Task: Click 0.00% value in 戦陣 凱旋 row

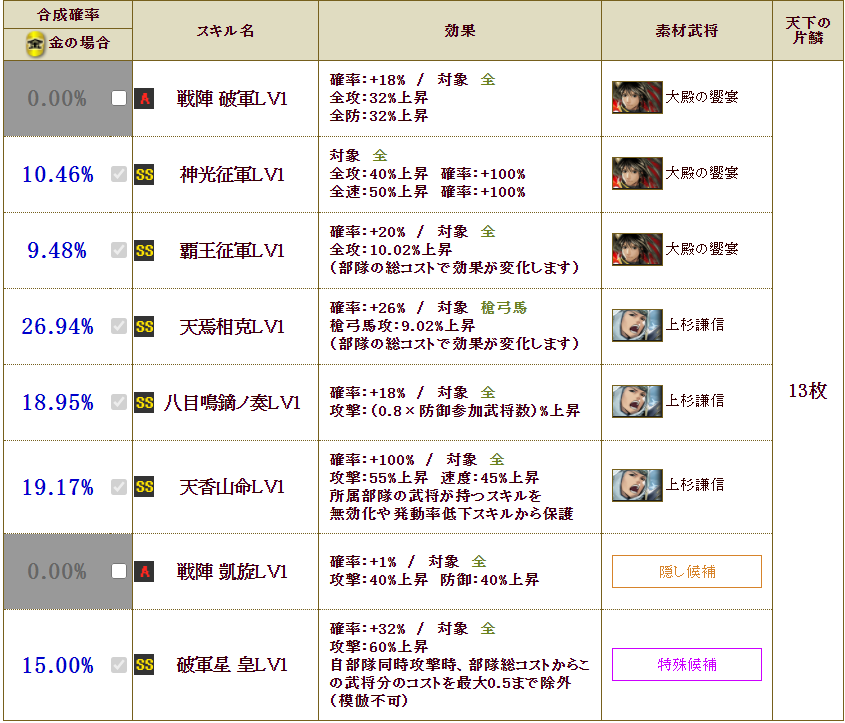Action: pyautogui.click(x=57, y=572)
